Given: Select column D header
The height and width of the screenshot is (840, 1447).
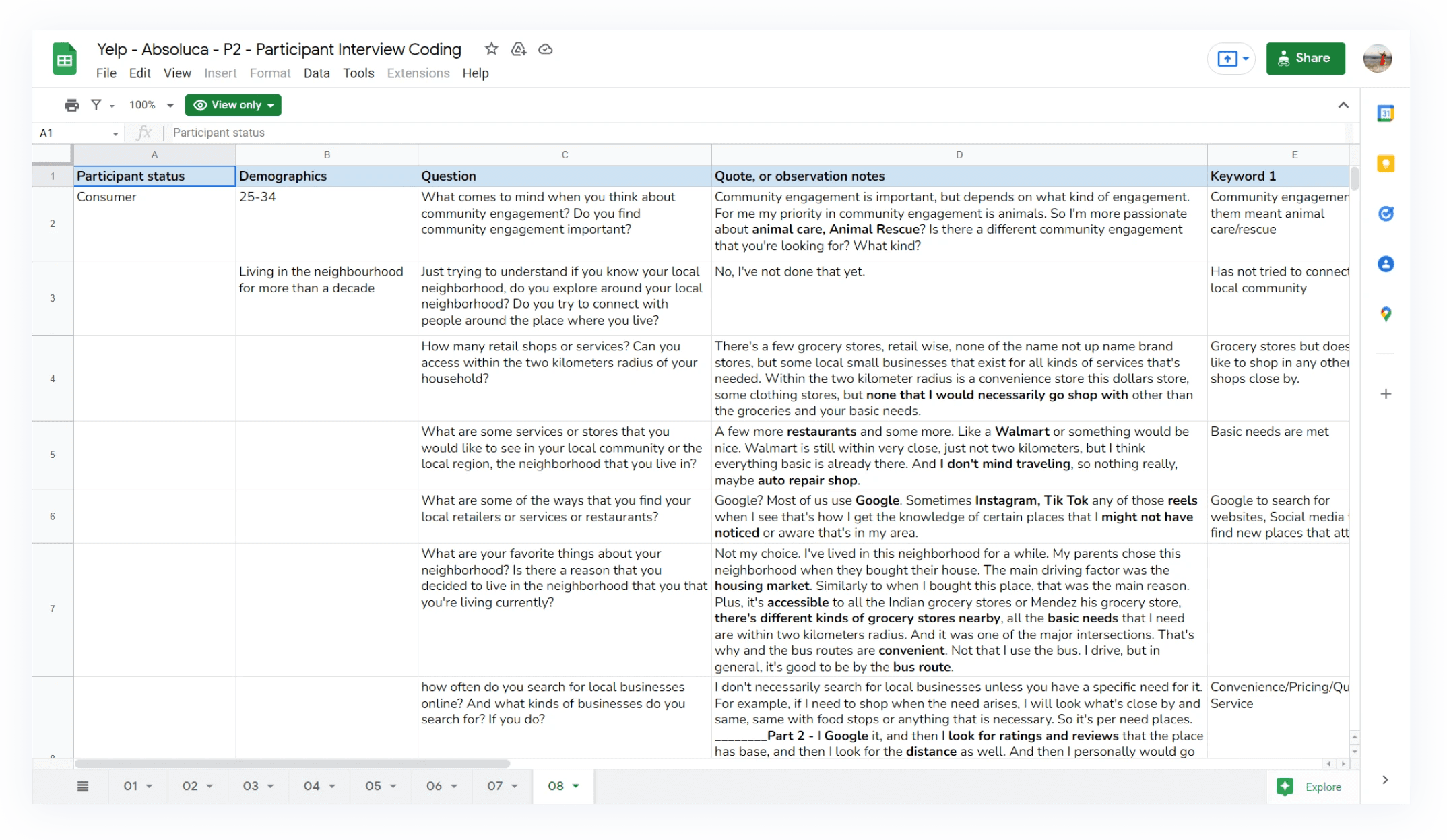Looking at the screenshot, I should pyautogui.click(x=959, y=155).
